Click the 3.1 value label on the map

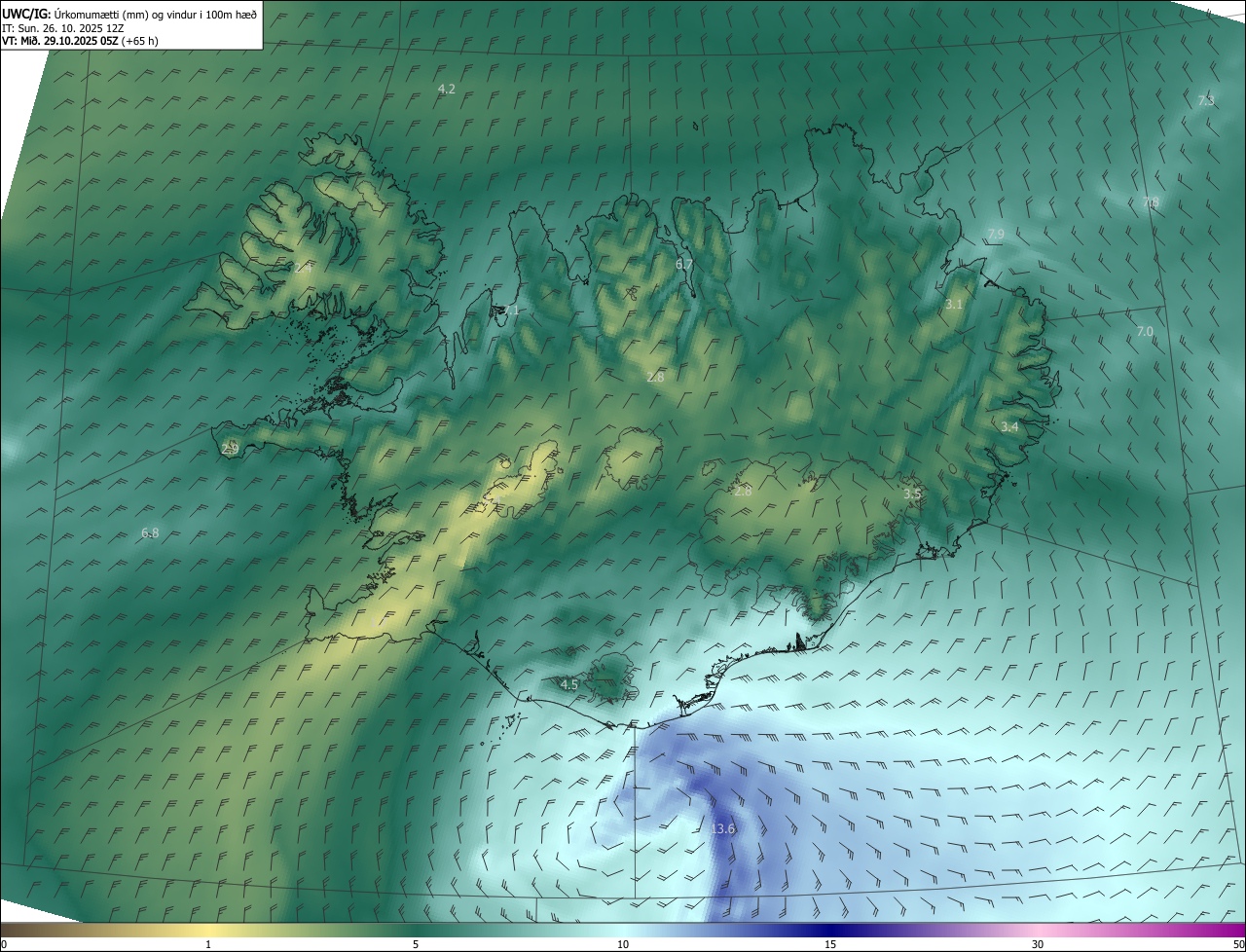pyautogui.click(x=954, y=305)
